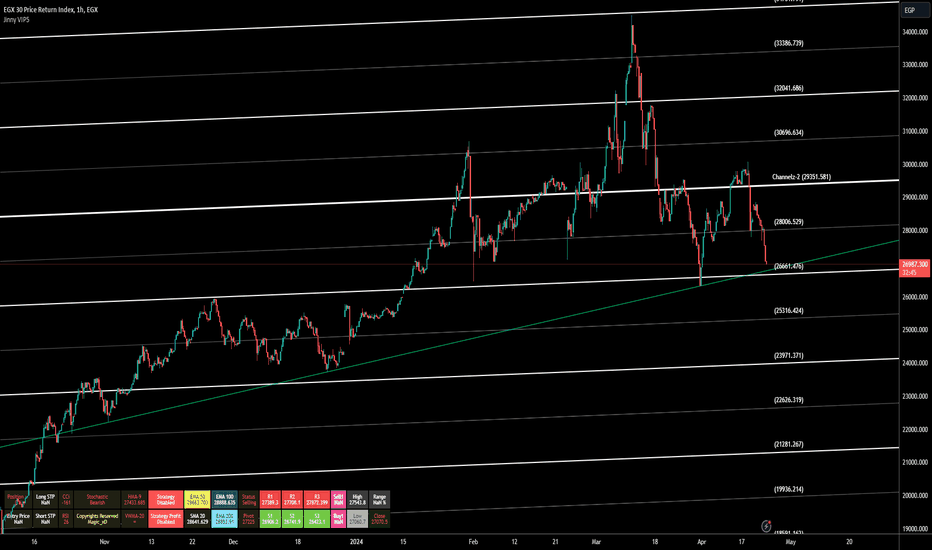
Task: Click the Channelz-2 (29351.581) label
Action: pyautogui.click(x=801, y=177)
